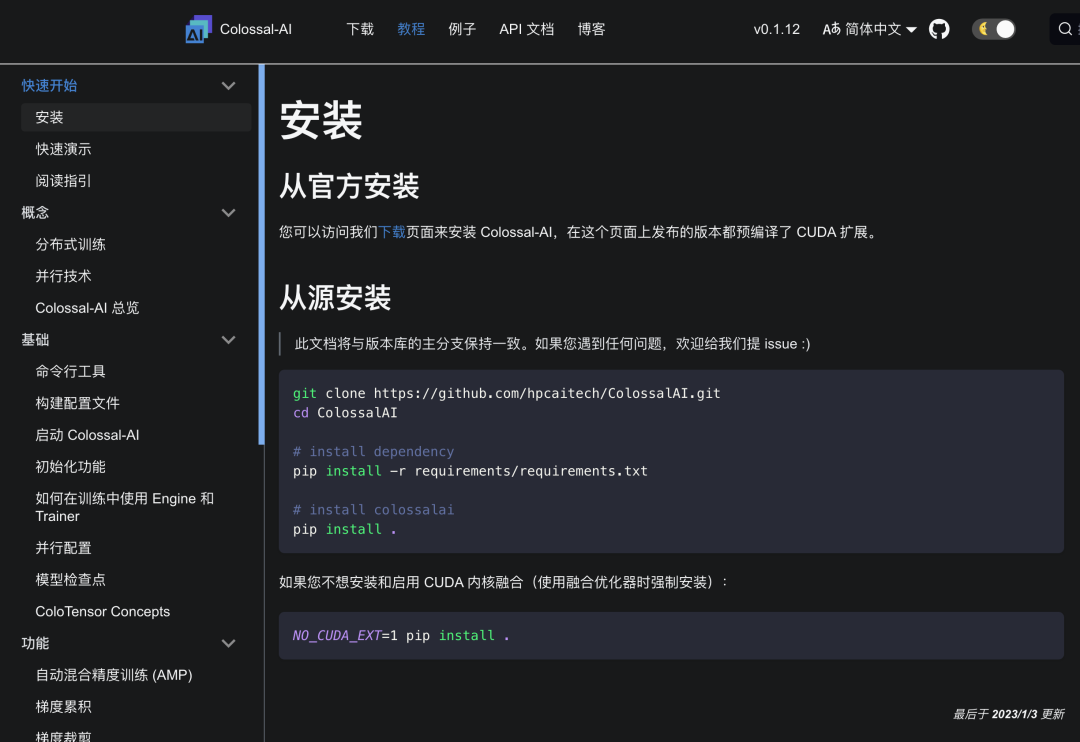Screen dimensions: 1080x742
Task: Follow the 下载 link in the paragraph
Action: [x=392, y=232]
